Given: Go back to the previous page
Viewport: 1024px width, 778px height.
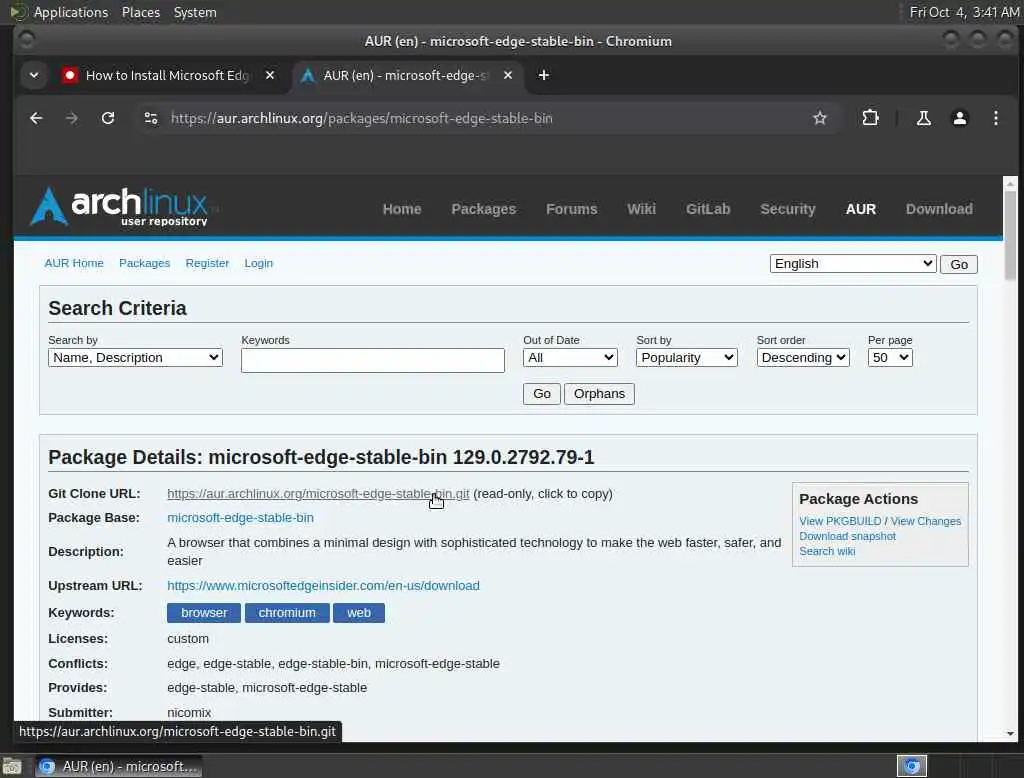Looking at the screenshot, I should (x=36, y=118).
